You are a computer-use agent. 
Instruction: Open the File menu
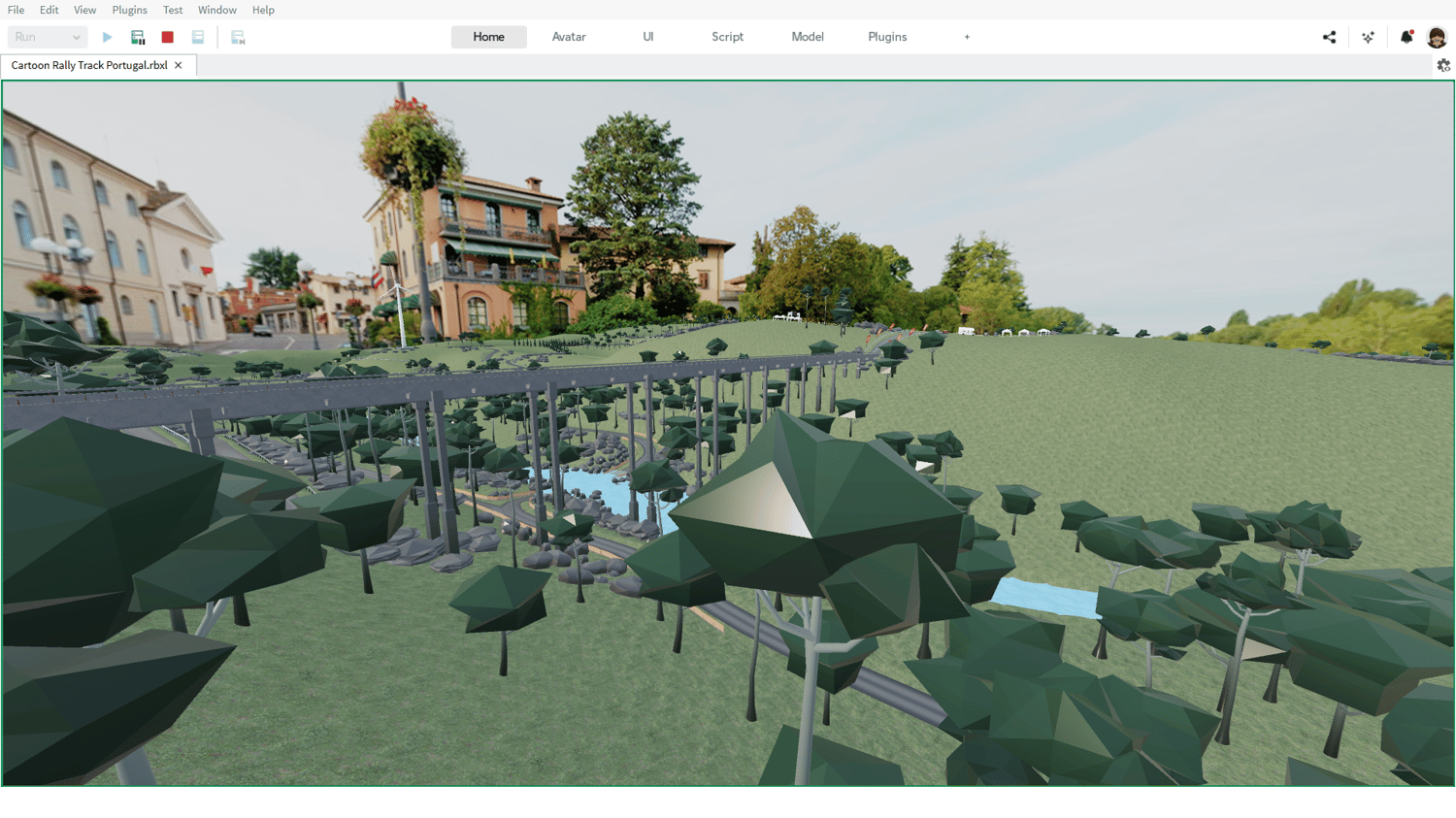17,10
